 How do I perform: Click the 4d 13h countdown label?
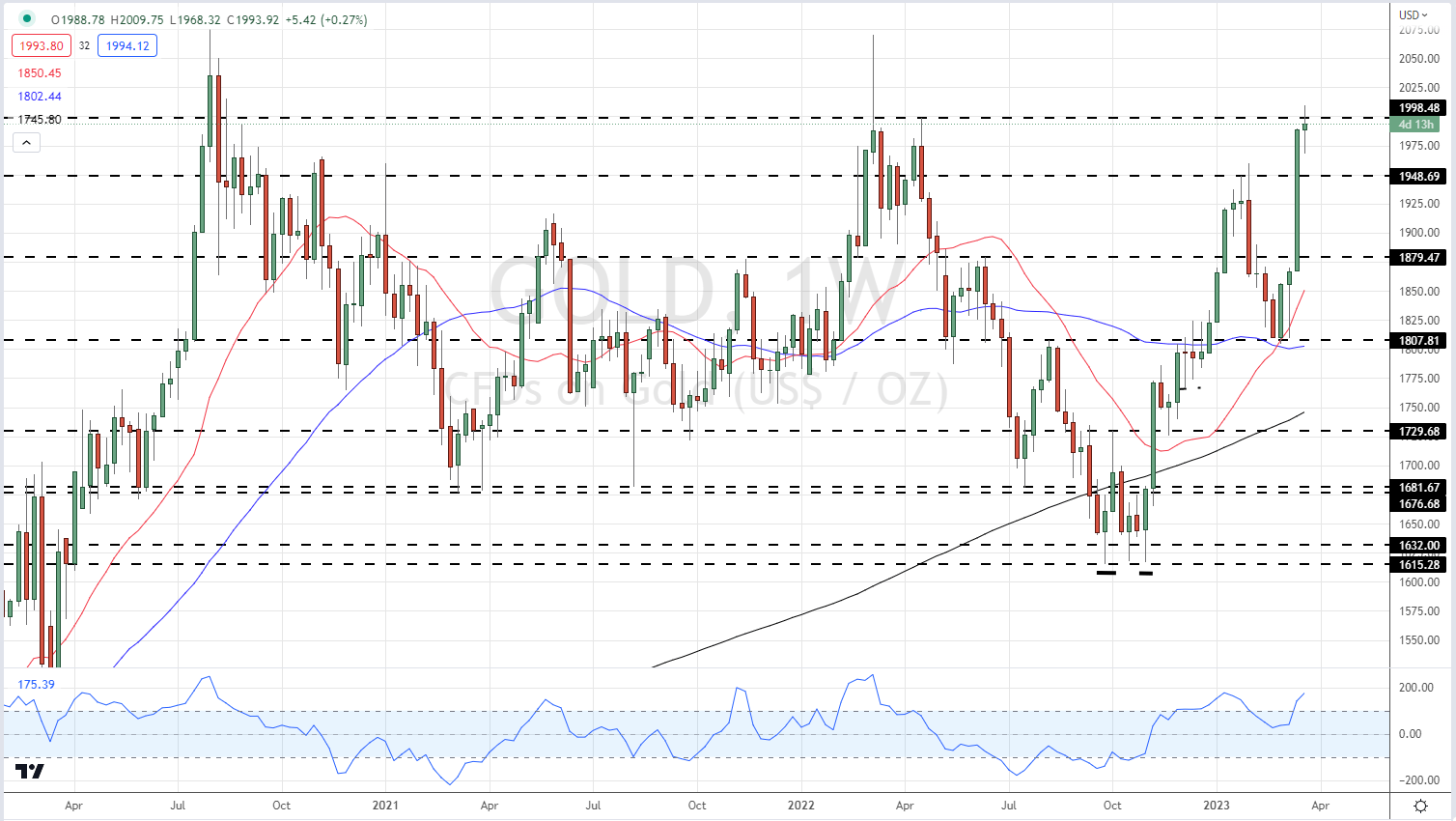point(1416,125)
